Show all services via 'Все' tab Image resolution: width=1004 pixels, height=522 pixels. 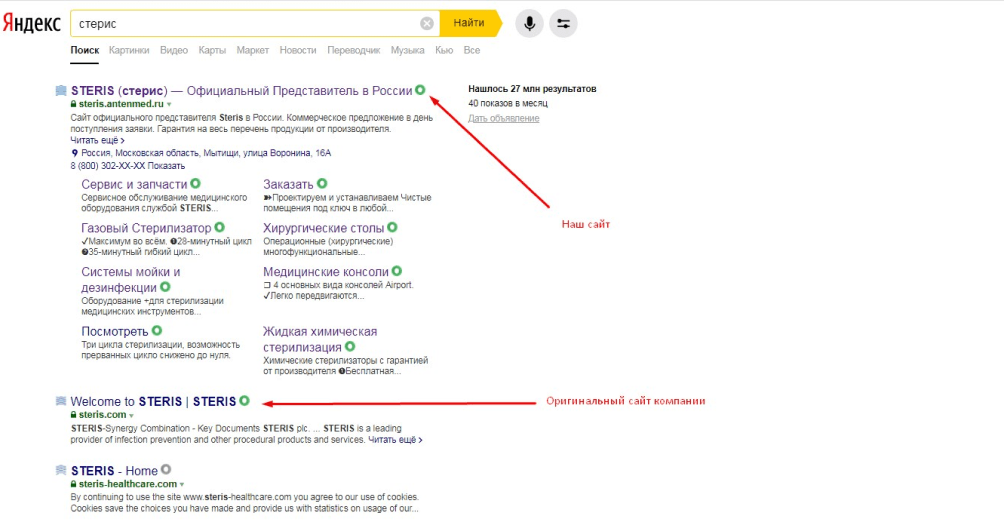pyautogui.click(x=472, y=50)
